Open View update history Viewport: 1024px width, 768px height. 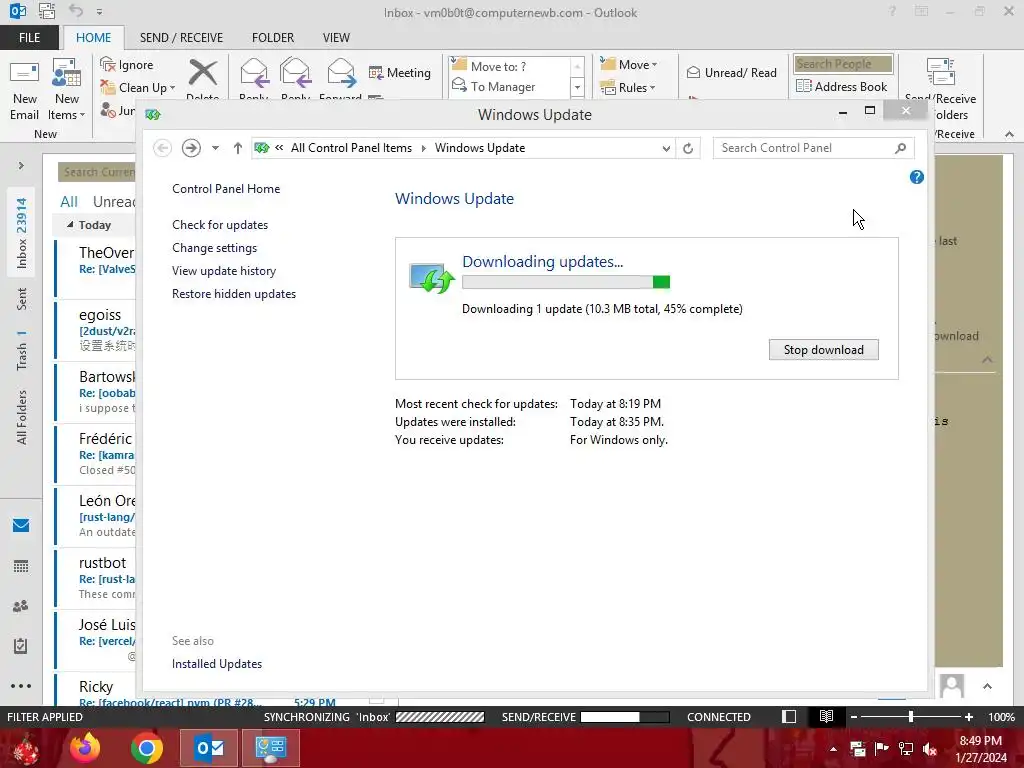(224, 271)
